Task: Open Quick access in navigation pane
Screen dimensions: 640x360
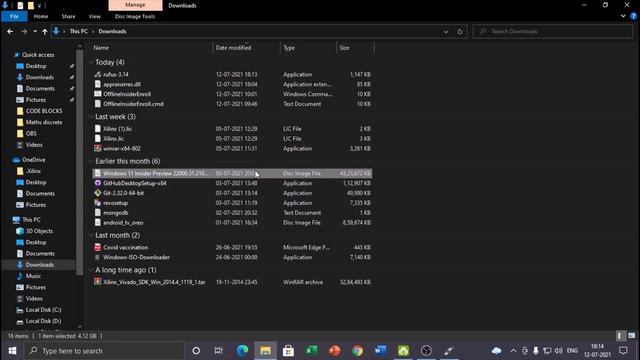Action: [x=38, y=55]
